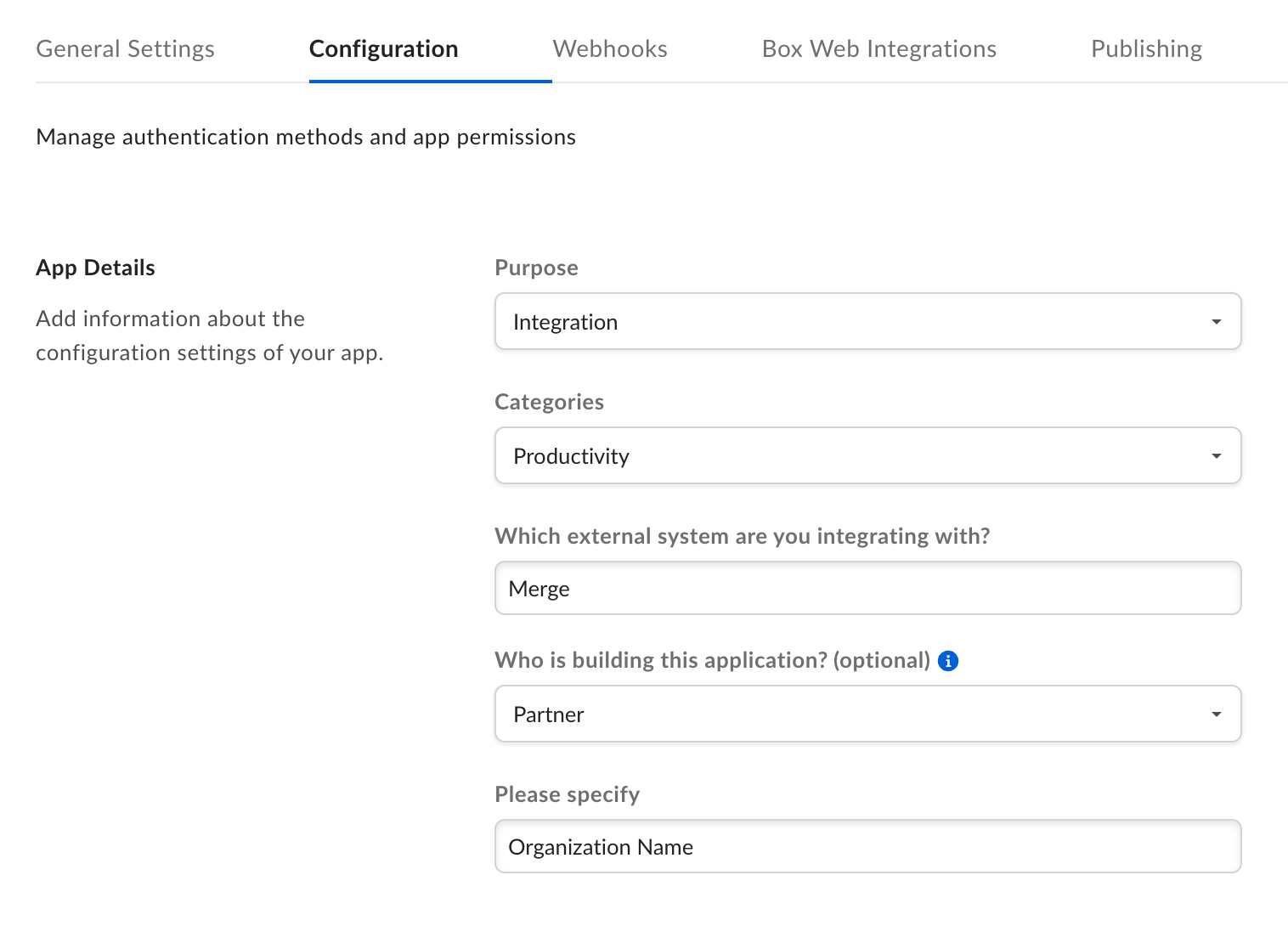Switch to the Webhooks tab
The height and width of the screenshot is (926, 1288).
click(609, 49)
